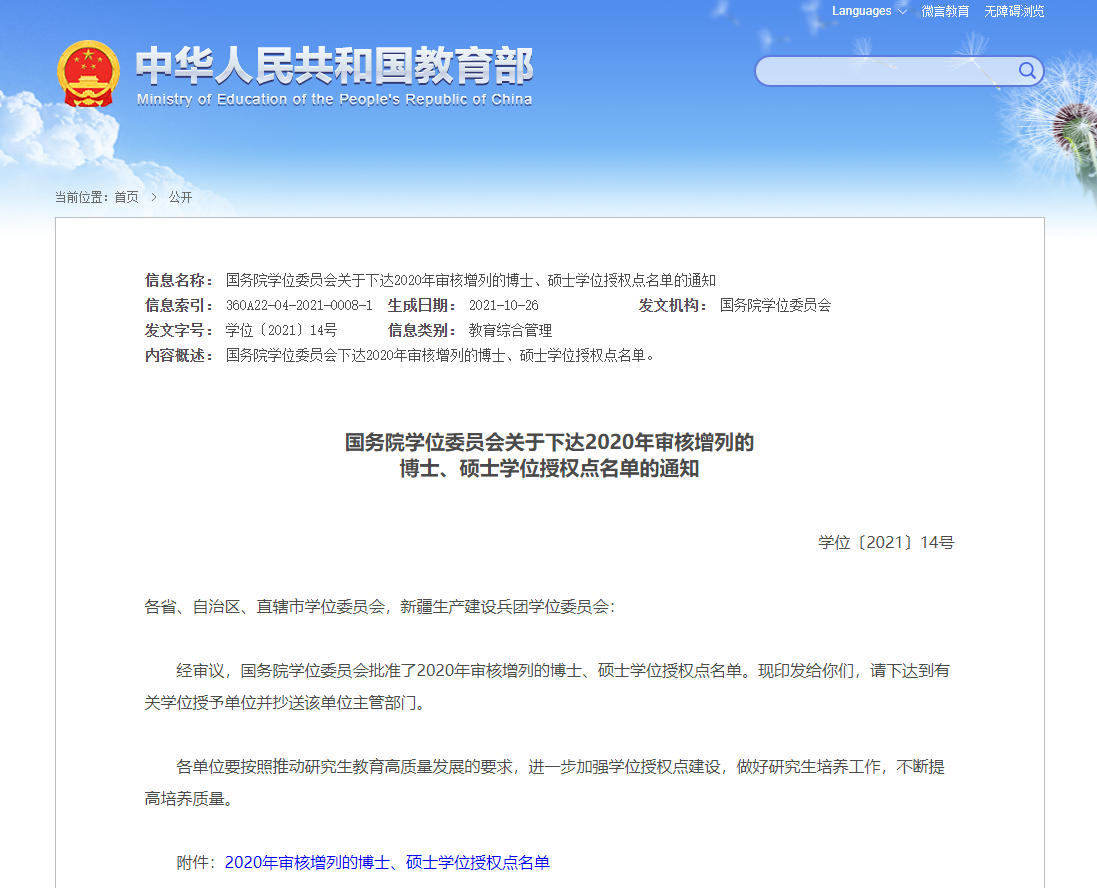Click the breadcrumb arrow after 首页

coord(154,197)
